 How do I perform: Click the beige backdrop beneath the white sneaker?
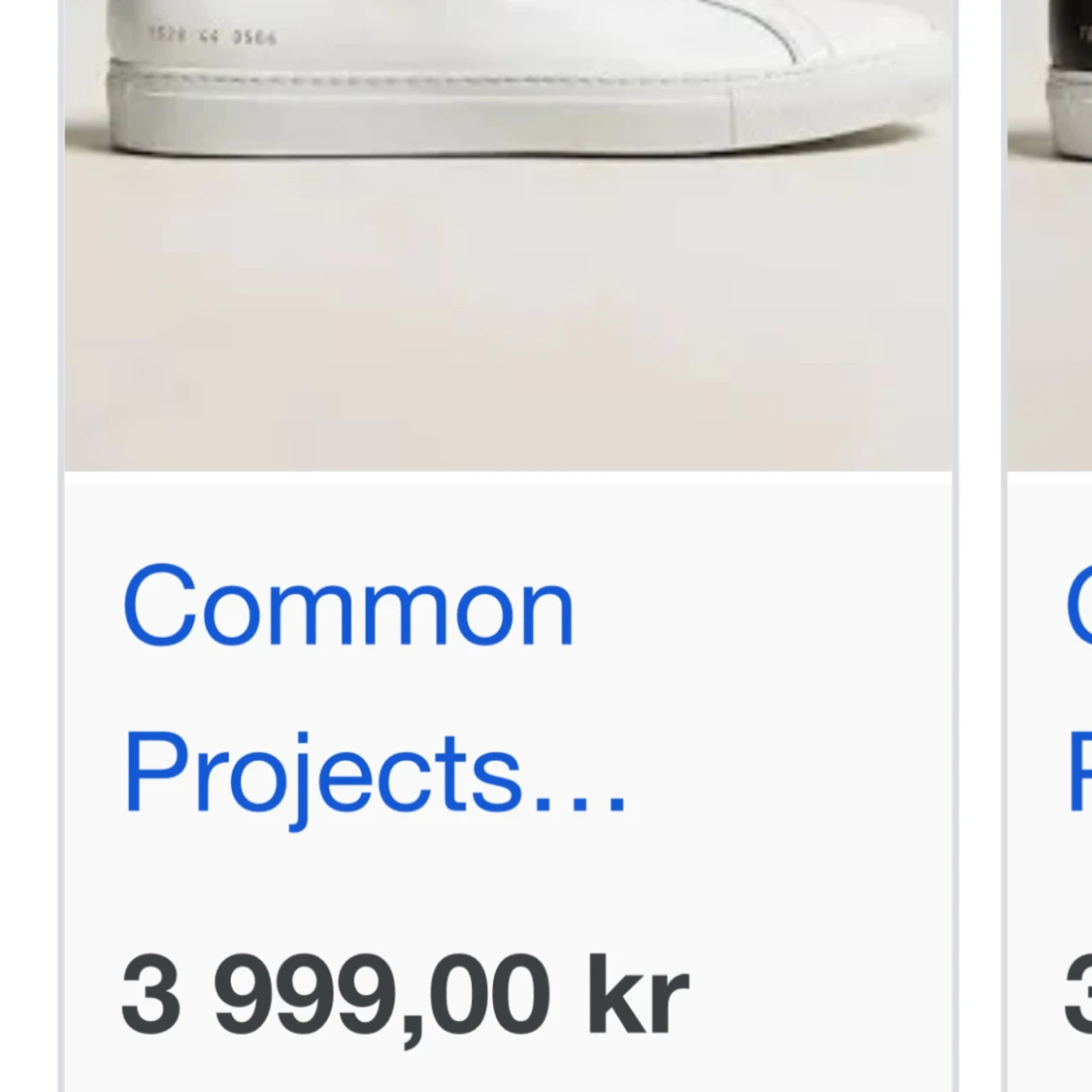point(509,314)
